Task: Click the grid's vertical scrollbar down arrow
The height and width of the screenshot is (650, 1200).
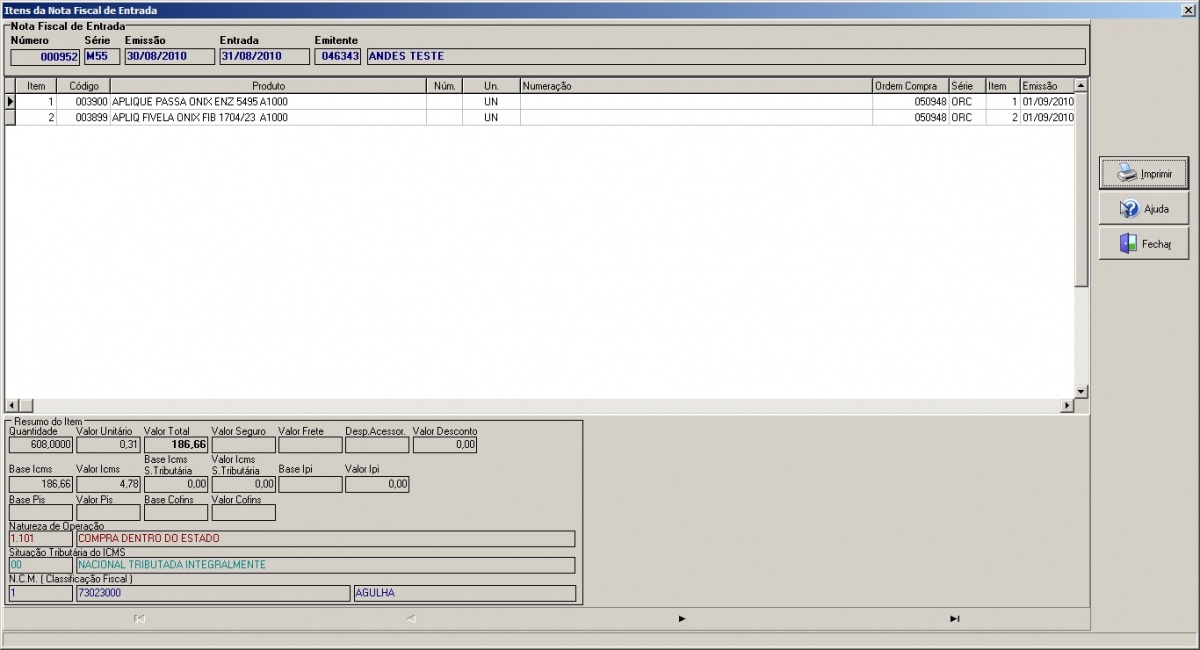Action: [x=1081, y=390]
